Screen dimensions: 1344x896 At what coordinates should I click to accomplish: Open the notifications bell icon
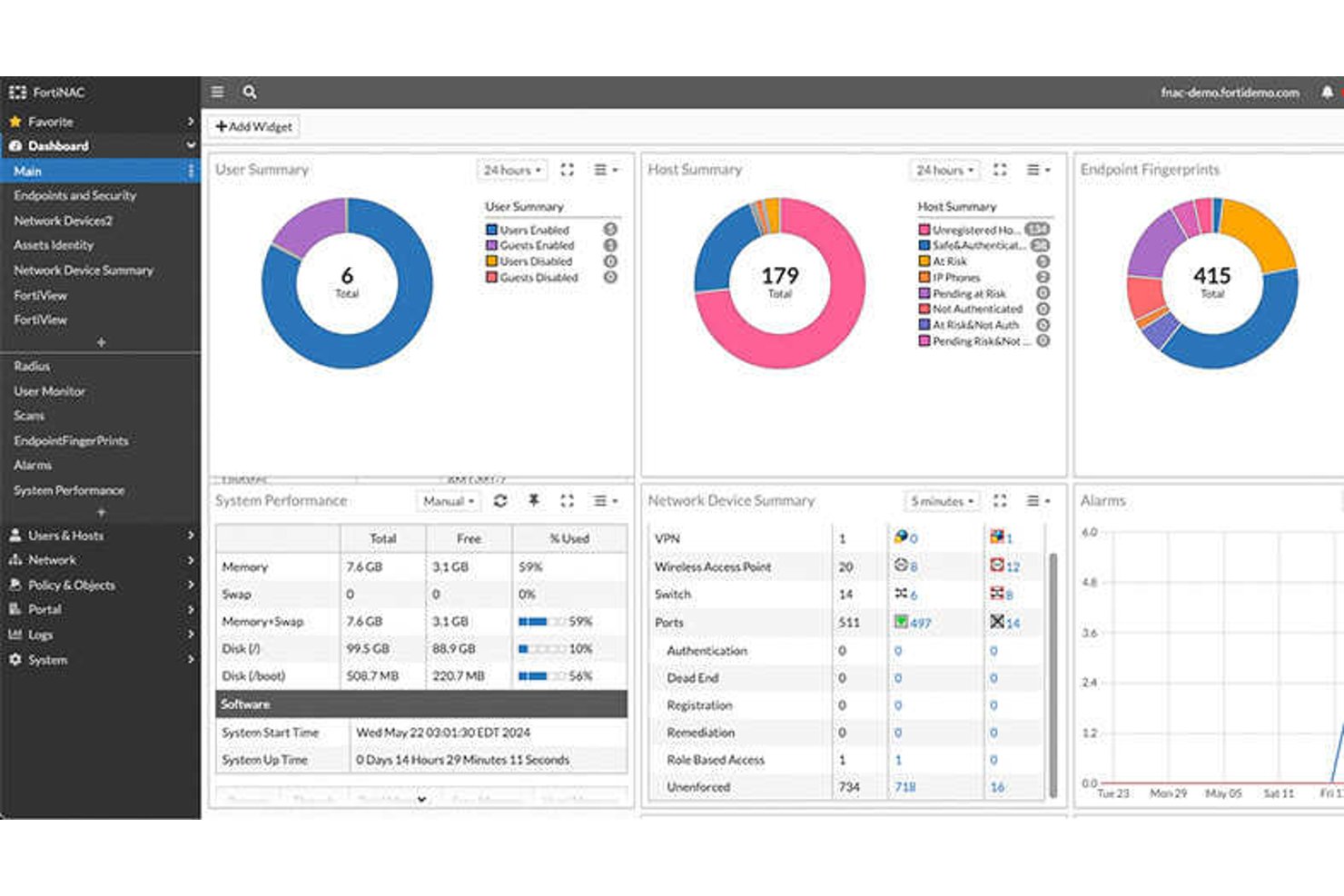tap(1327, 93)
